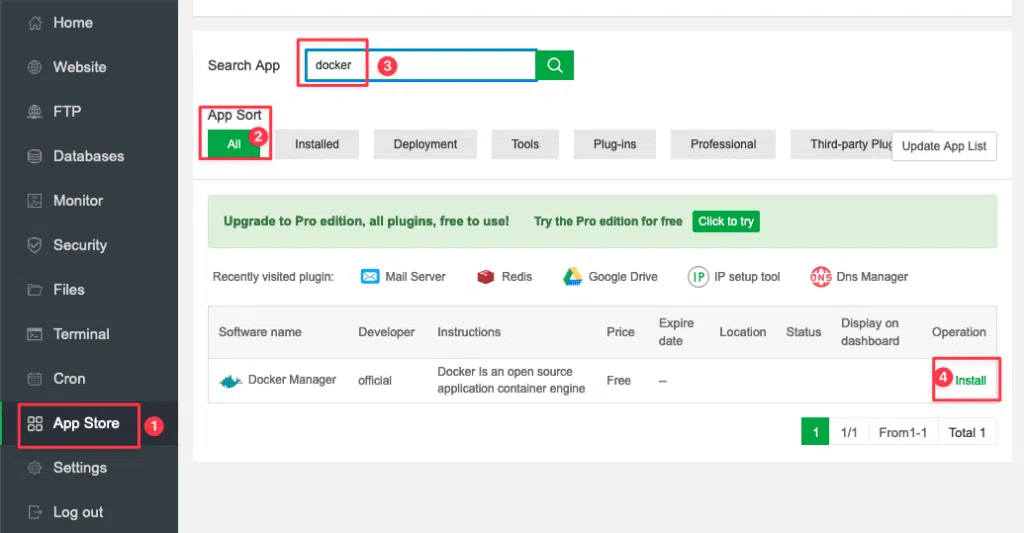This screenshot has height=533, width=1024.
Task: Switch to the Deployment tab
Action: [x=425, y=144]
